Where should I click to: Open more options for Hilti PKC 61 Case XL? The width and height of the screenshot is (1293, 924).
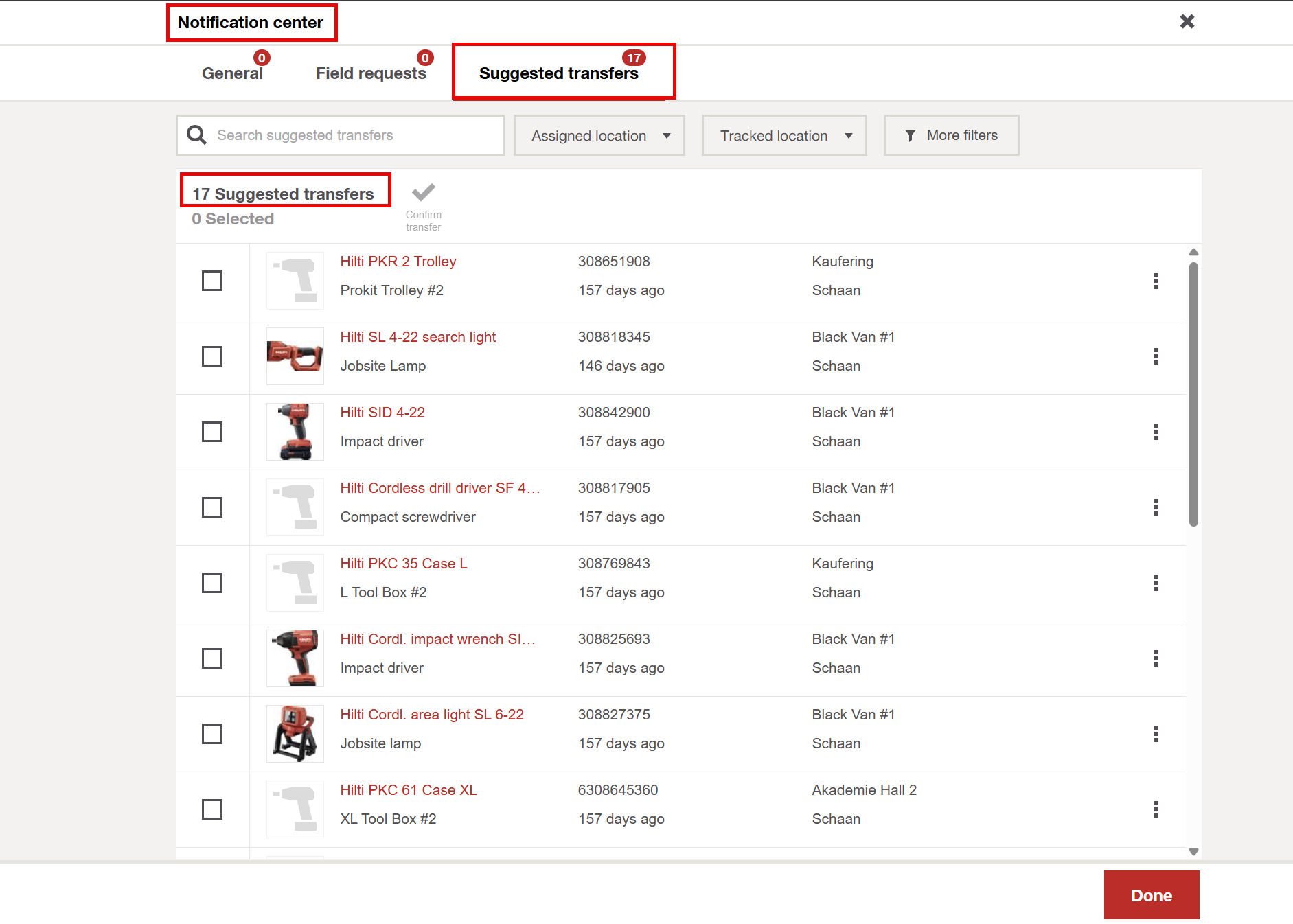(1156, 809)
